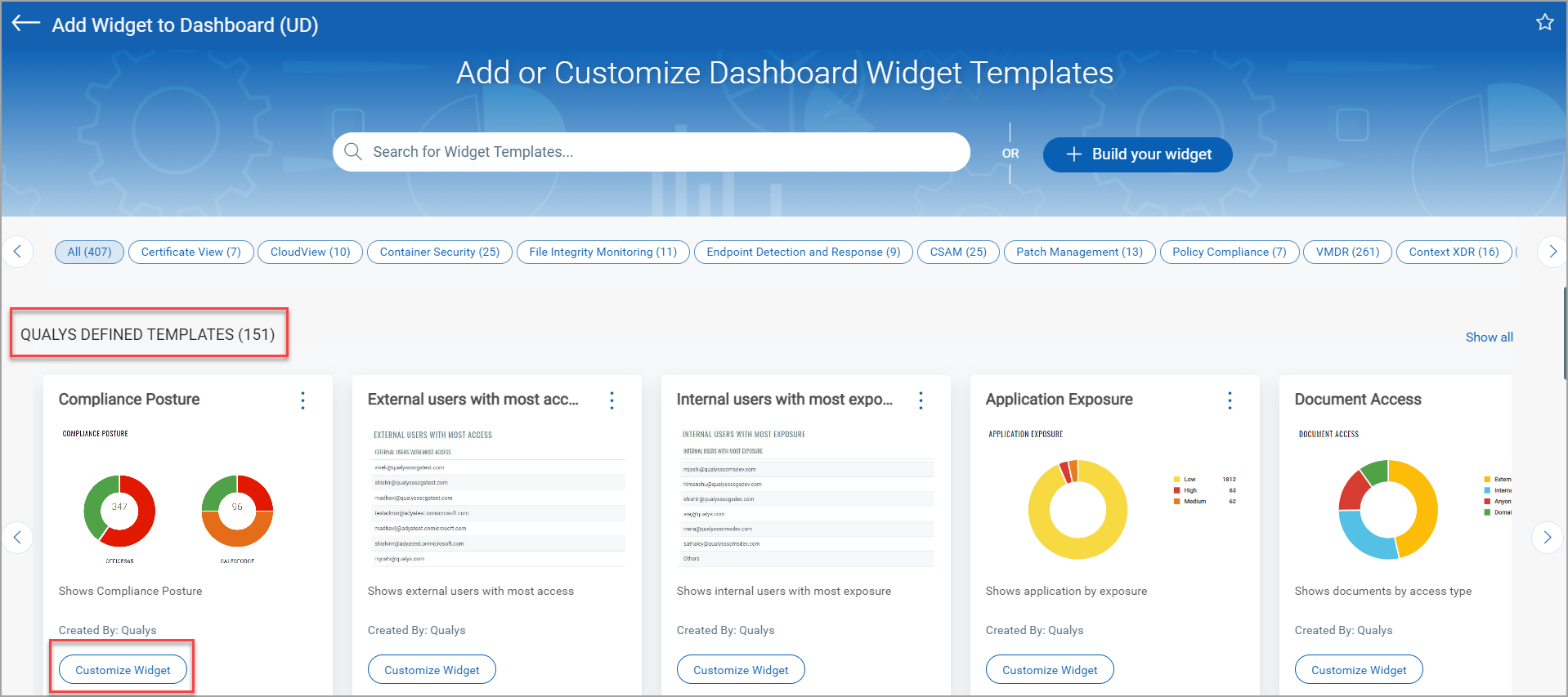The width and height of the screenshot is (1568, 697).
Task: Click the Salesforce compliance donut chart
Action: coord(237,511)
